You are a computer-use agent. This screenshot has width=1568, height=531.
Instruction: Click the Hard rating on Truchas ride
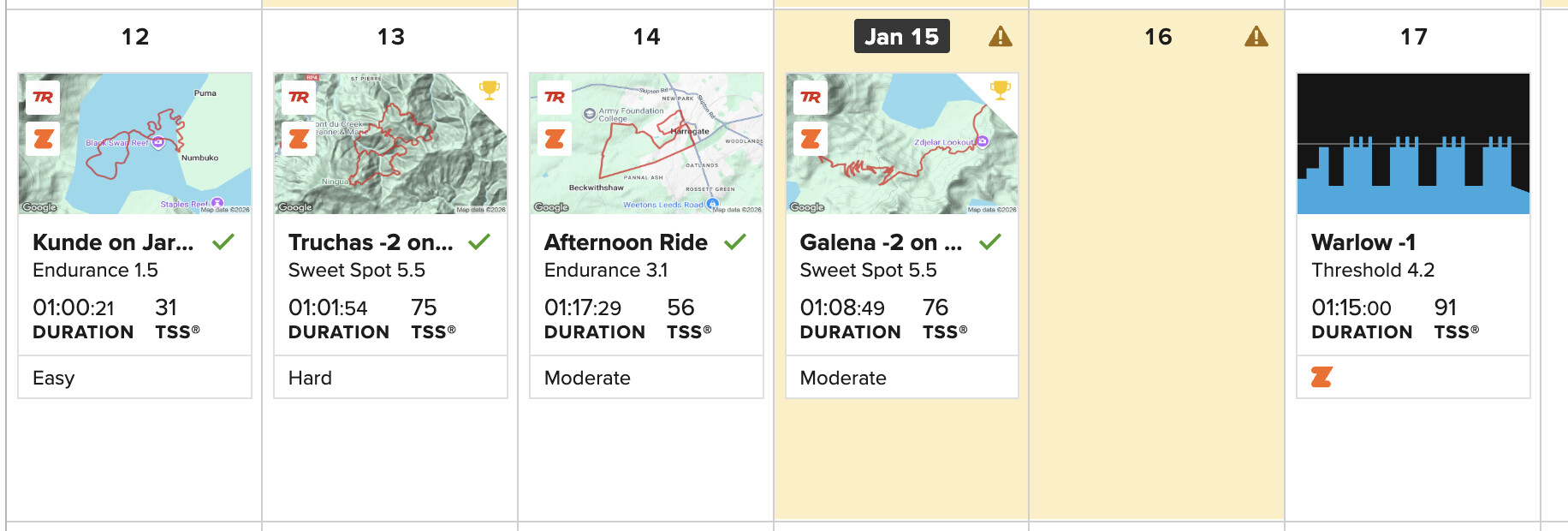click(310, 378)
